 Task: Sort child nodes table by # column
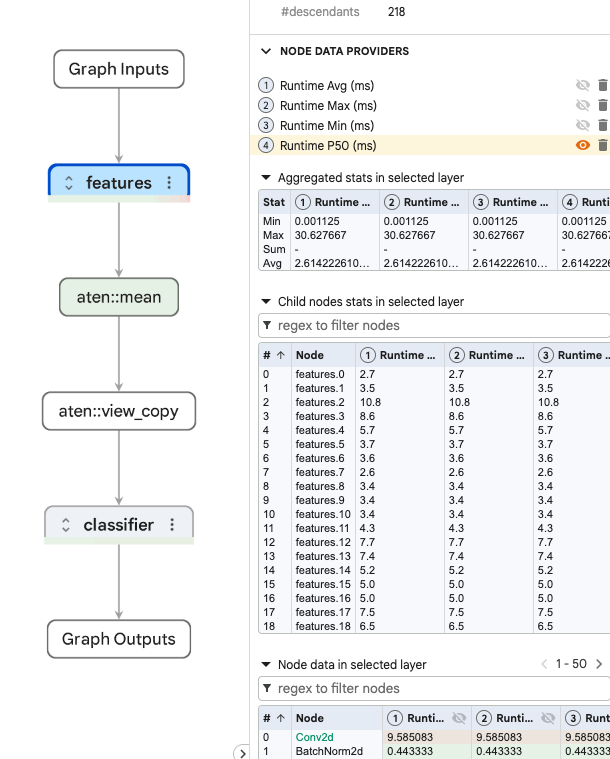(x=273, y=355)
